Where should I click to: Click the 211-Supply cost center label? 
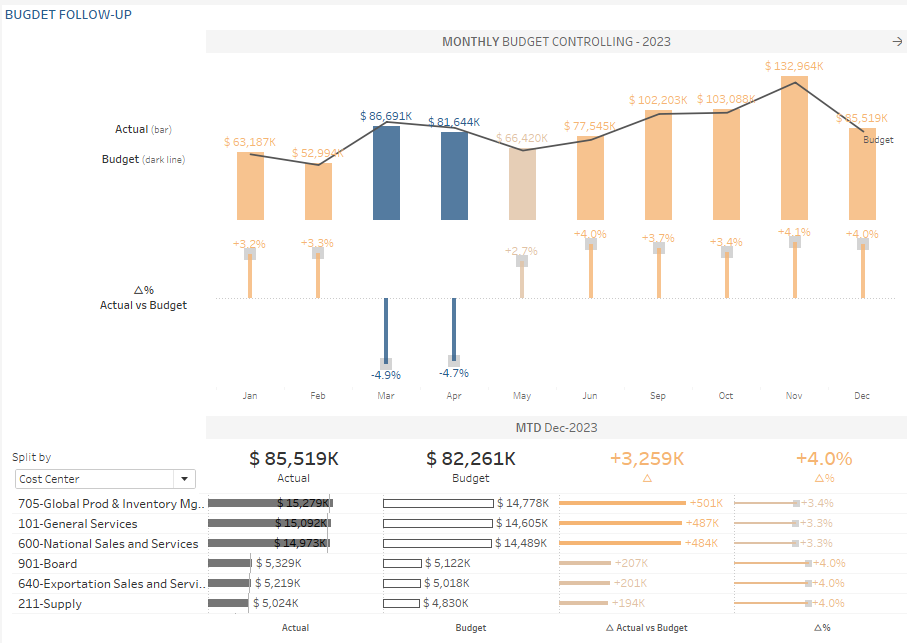point(50,604)
